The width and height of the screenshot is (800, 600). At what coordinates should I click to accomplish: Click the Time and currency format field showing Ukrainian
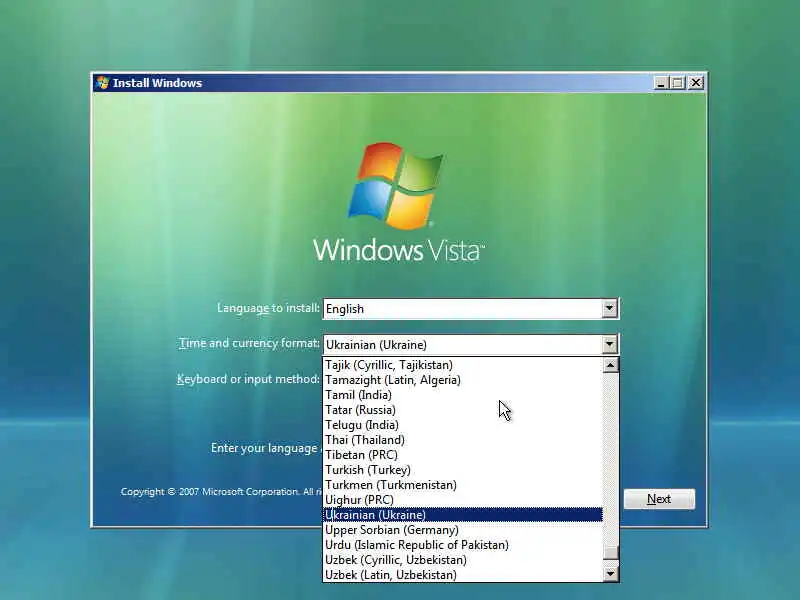pos(470,344)
